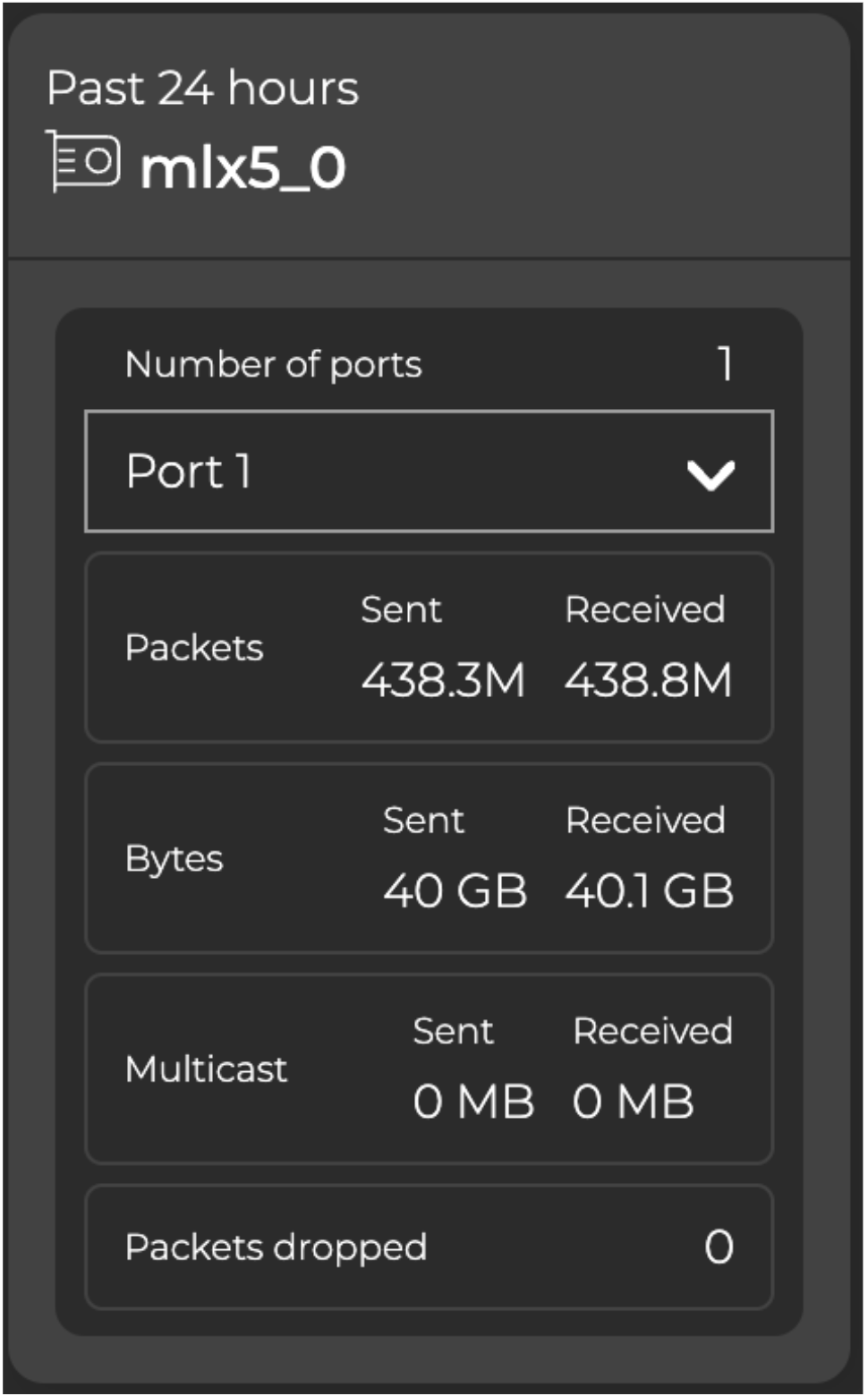Click the multicast sent value 0 MB
This screenshot has width=868, height=1396.
[473, 1102]
